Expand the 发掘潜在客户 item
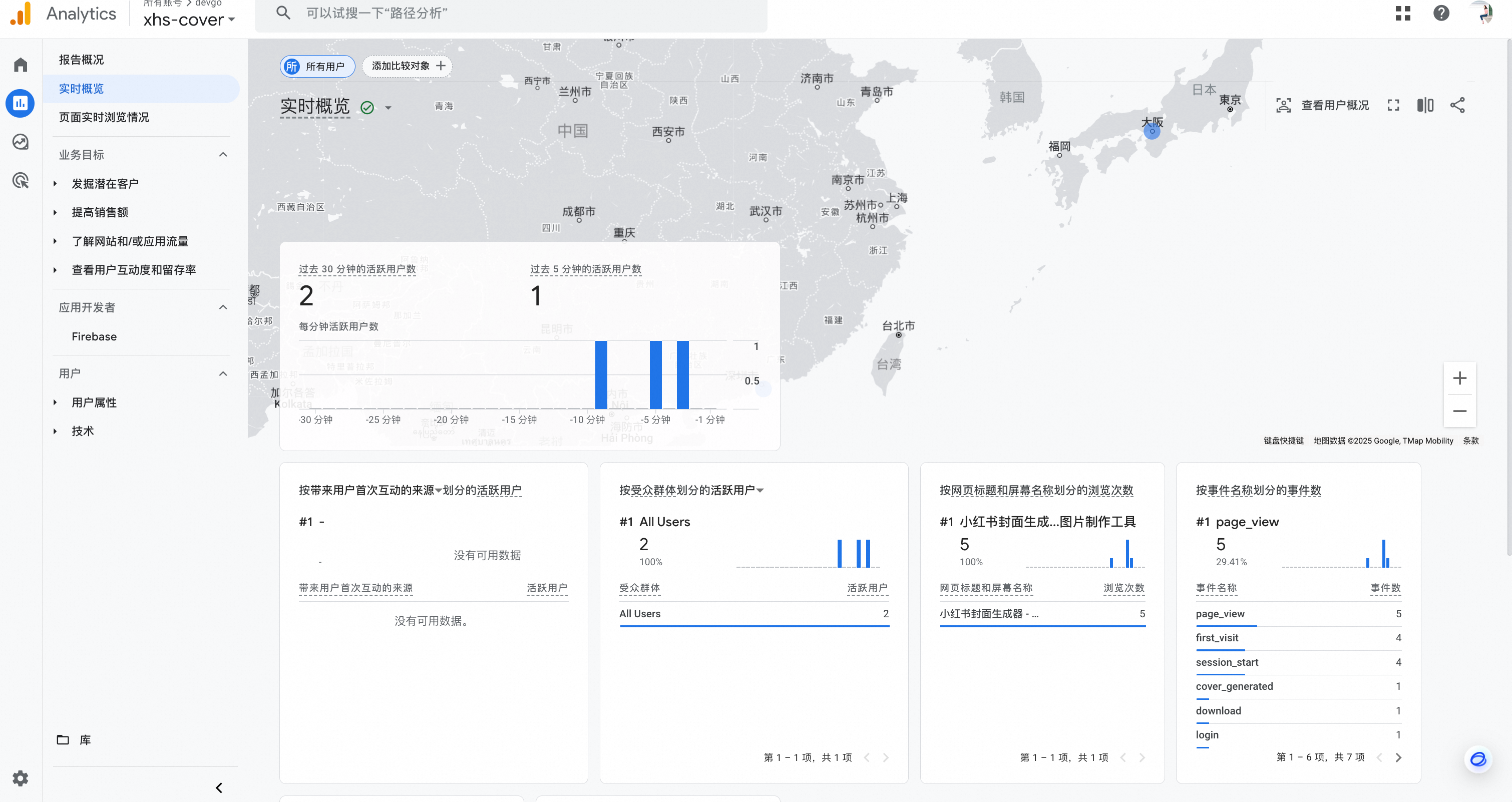Viewport: 1512px width, 802px height. click(x=55, y=184)
